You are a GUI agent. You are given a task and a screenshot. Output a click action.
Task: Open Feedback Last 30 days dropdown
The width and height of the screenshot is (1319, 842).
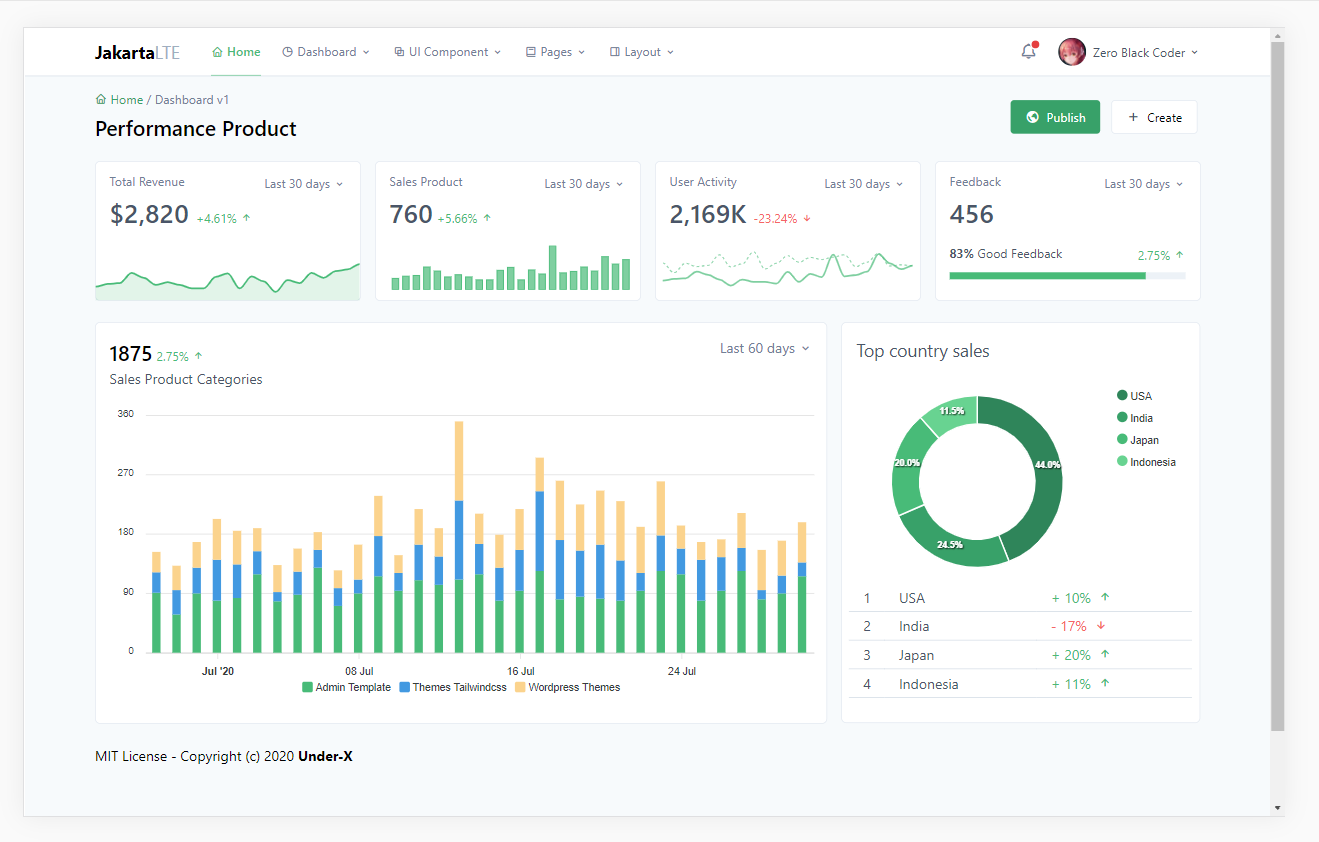[x=1144, y=184]
